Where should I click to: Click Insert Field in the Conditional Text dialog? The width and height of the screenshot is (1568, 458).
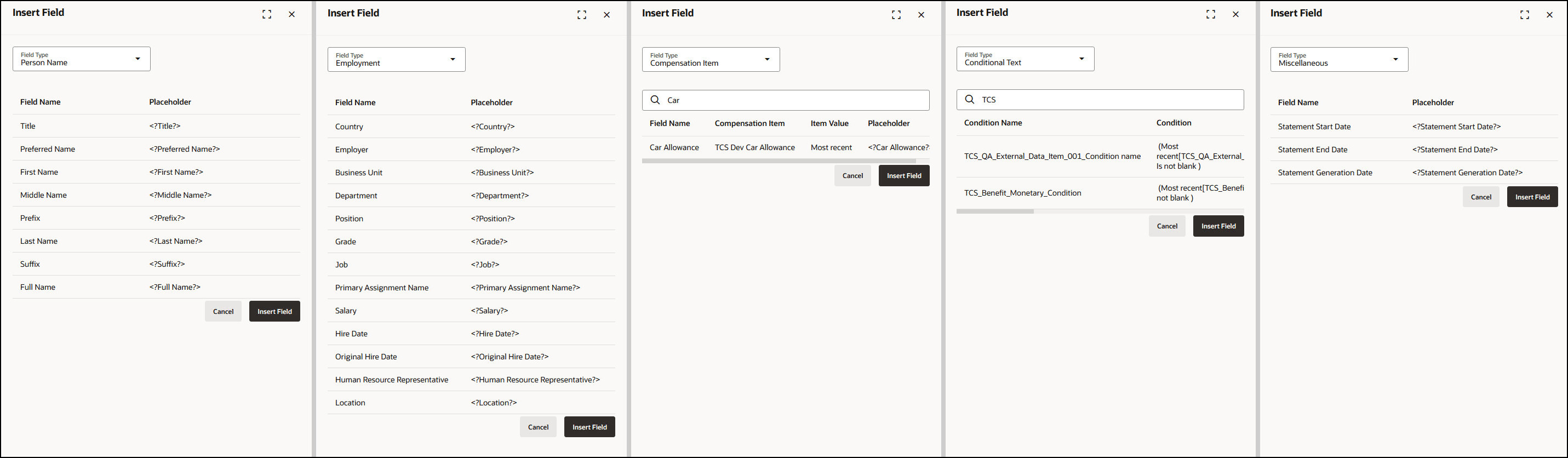pyautogui.click(x=1218, y=226)
